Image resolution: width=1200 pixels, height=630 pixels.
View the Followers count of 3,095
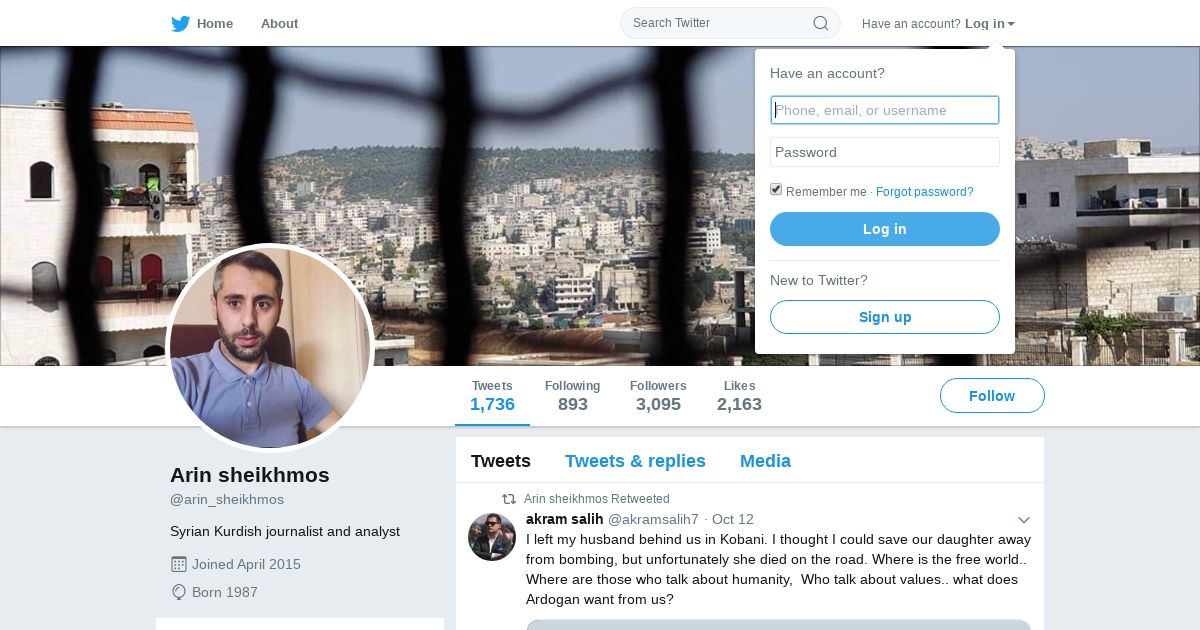coord(658,396)
